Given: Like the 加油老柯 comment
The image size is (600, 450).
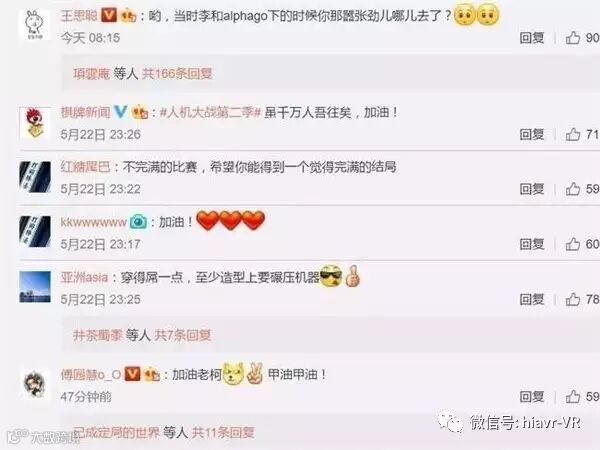Looking at the screenshot, I should [x=573, y=396].
